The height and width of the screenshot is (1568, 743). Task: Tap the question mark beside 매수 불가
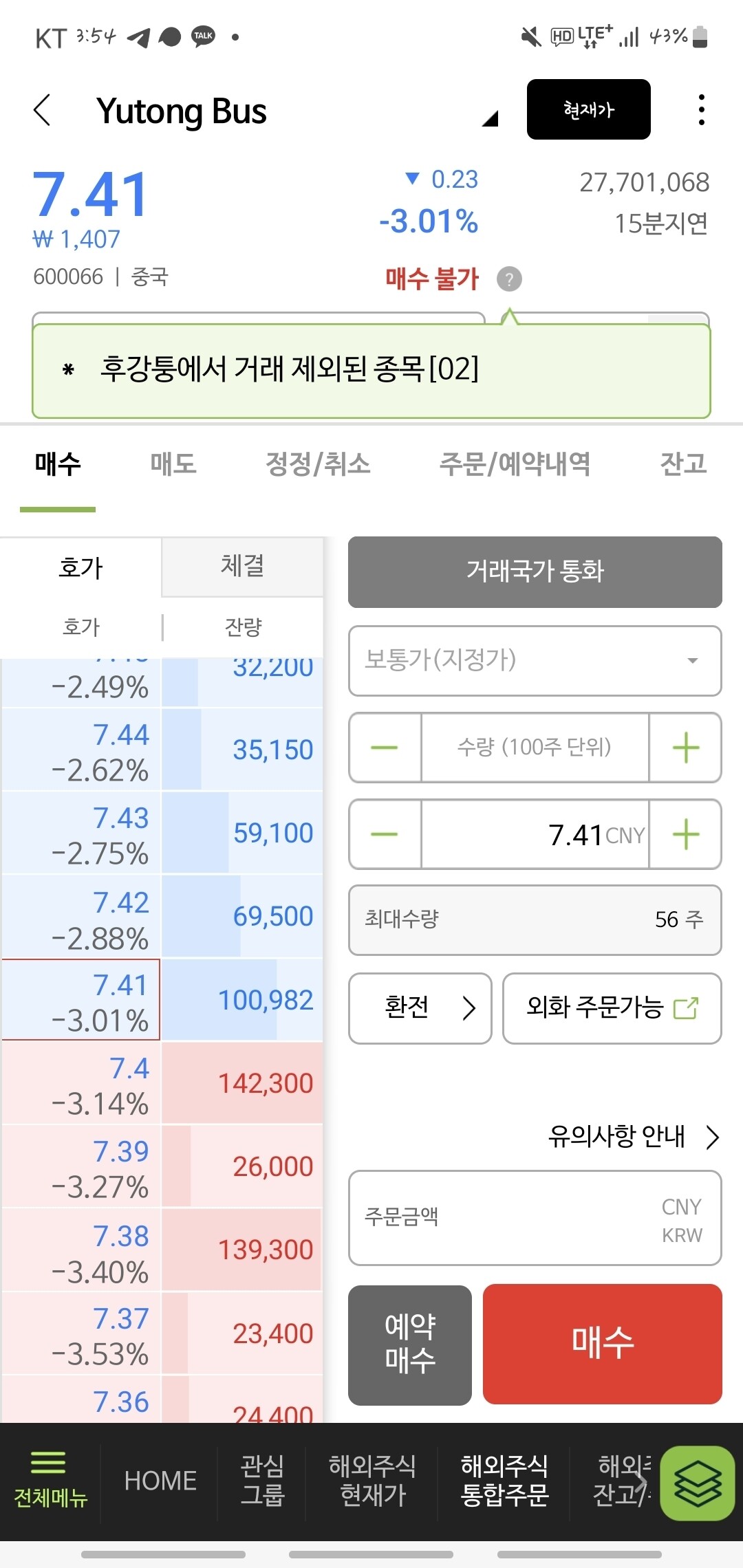coord(508,279)
